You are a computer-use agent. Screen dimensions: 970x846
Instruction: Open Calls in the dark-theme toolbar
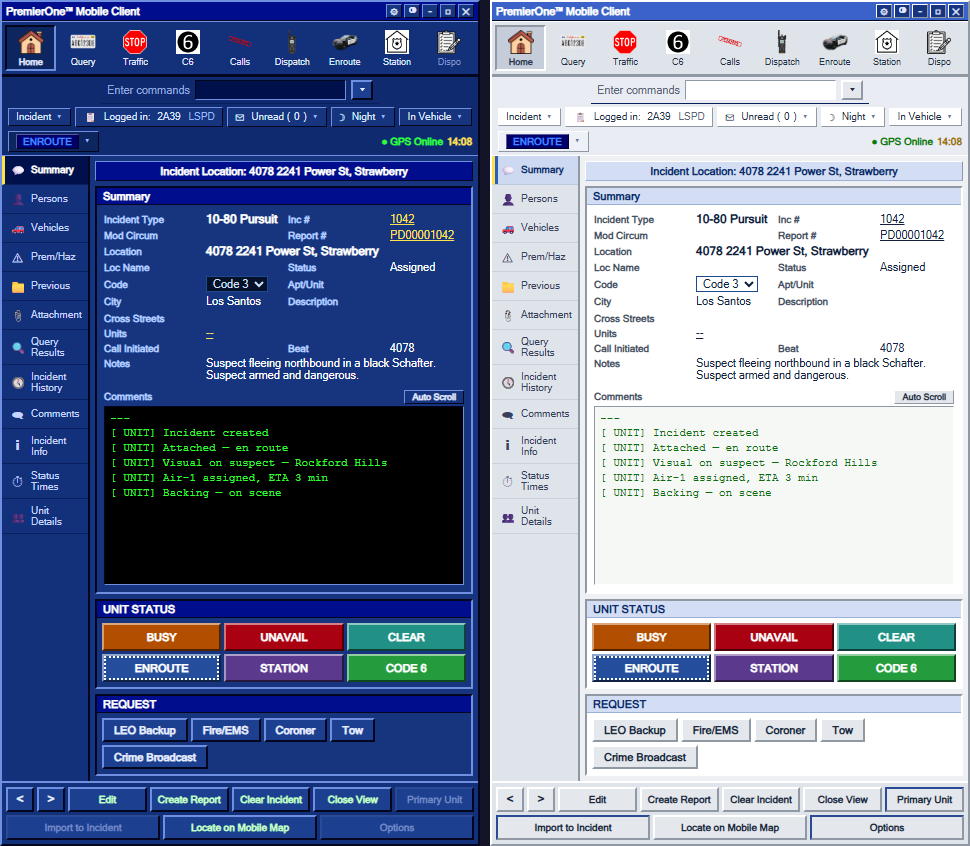pyautogui.click(x=240, y=48)
